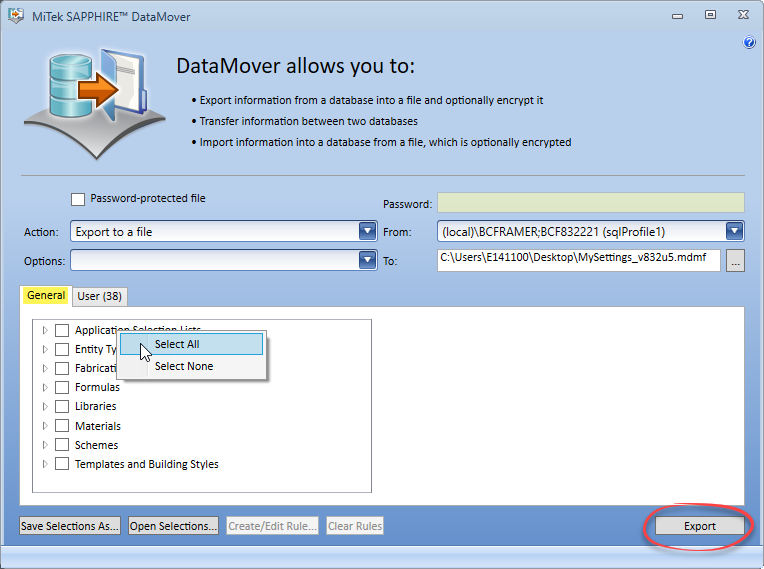Select Templates and Building Styles label
The height and width of the screenshot is (569, 764).
(x=147, y=464)
